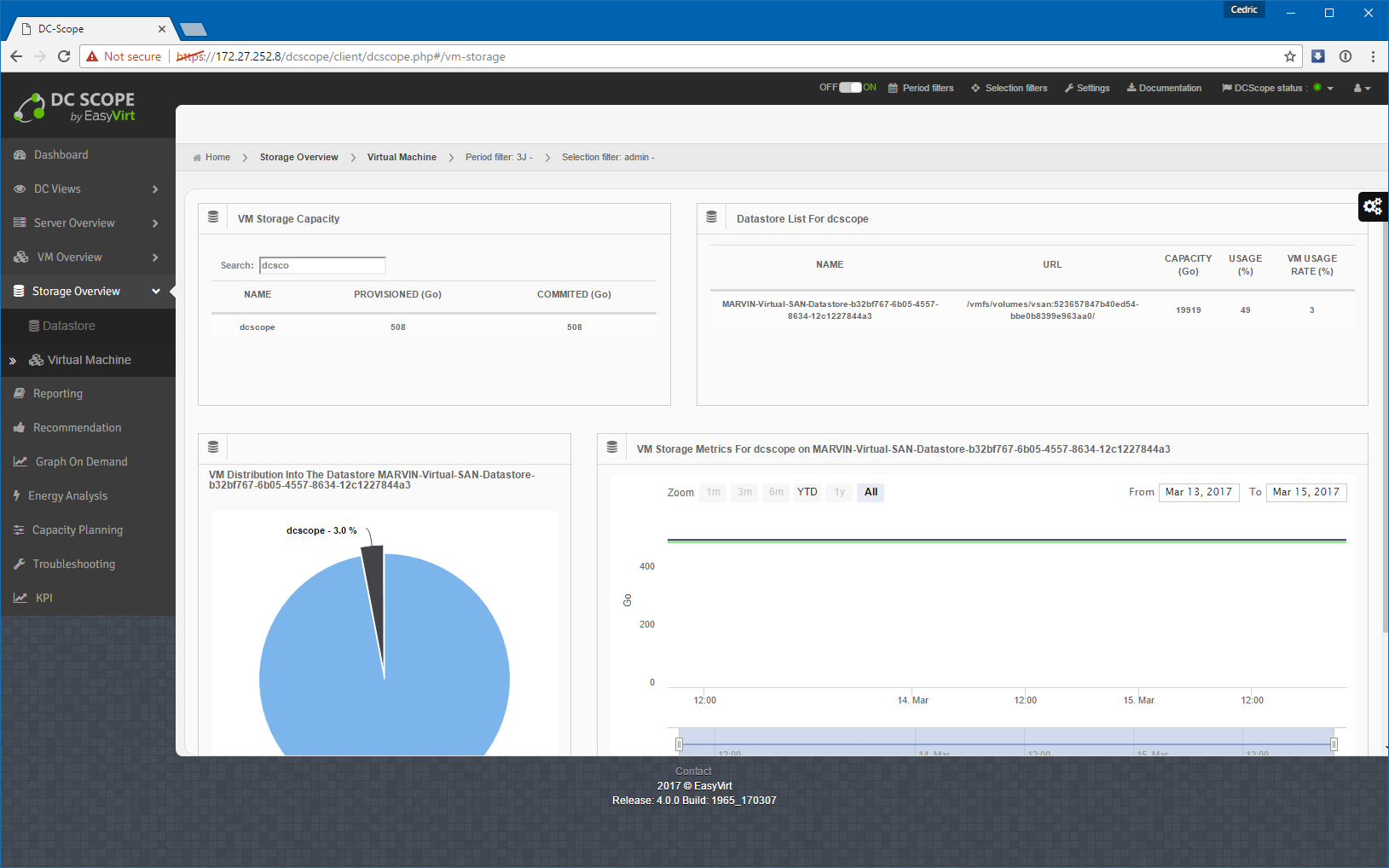The image size is (1389, 868).
Task: Click the VM Storage Capacity database icon
Action: click(x=213, y=218)
